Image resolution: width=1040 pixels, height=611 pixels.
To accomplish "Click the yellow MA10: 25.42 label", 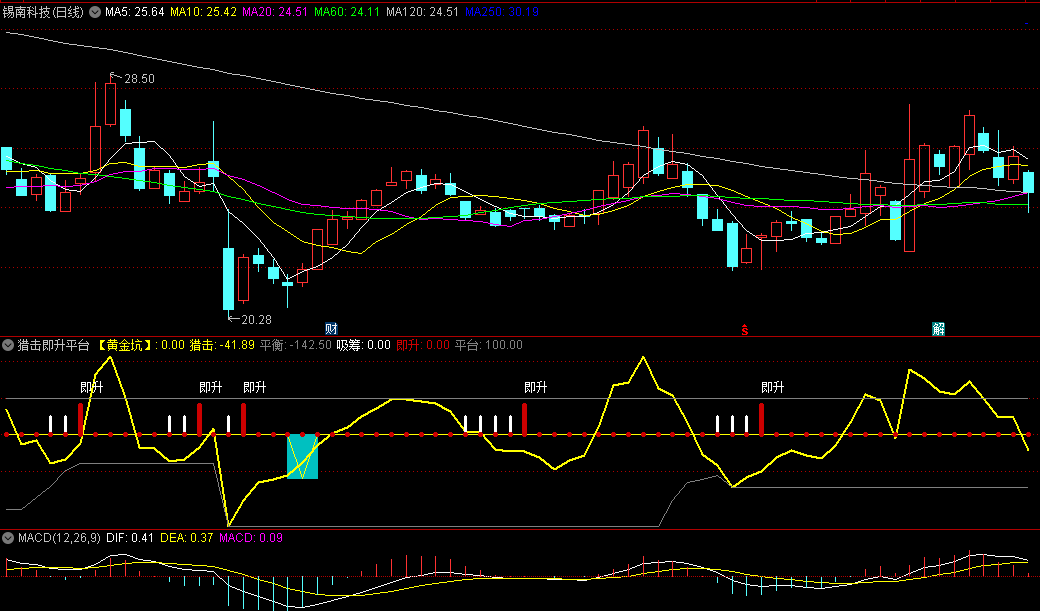I will (x=203, y=12).
